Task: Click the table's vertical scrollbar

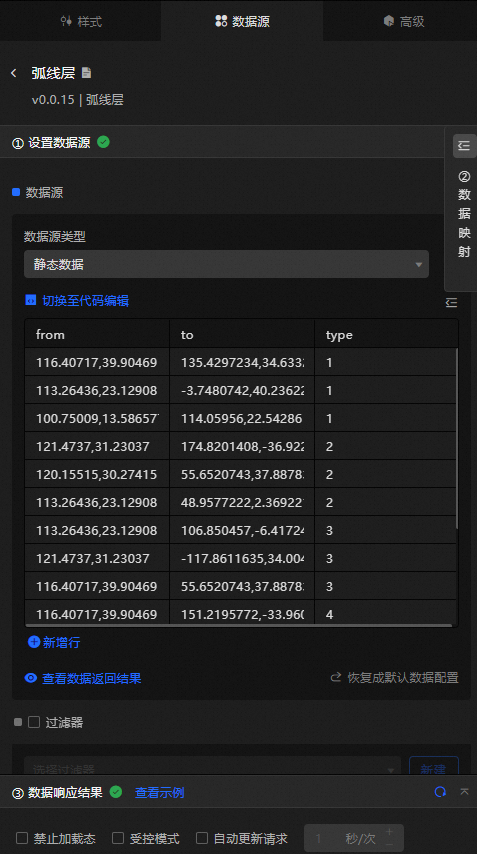Action: [457, 438]
